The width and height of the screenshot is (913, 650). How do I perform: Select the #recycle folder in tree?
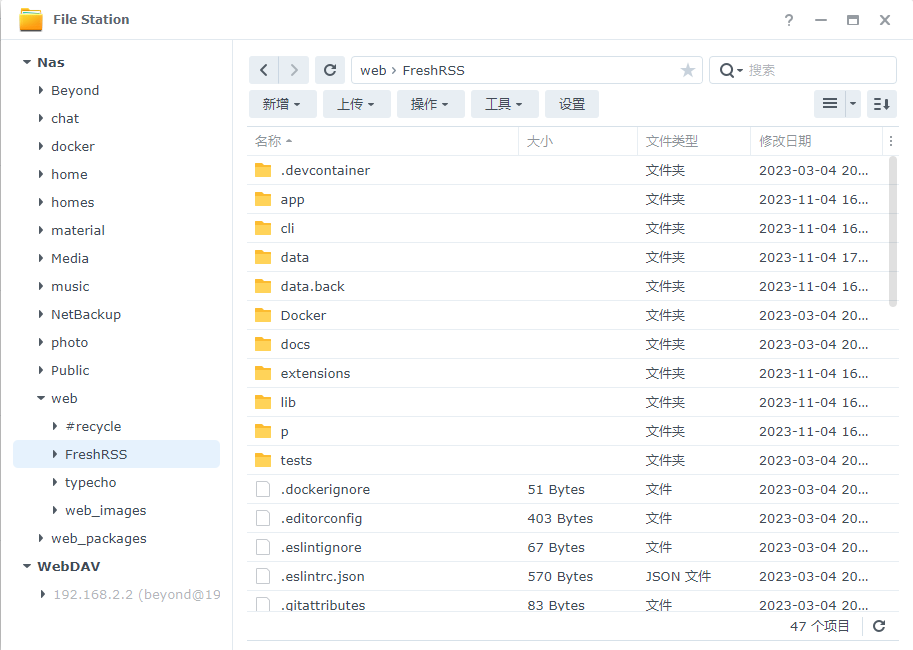coord(93,426)
